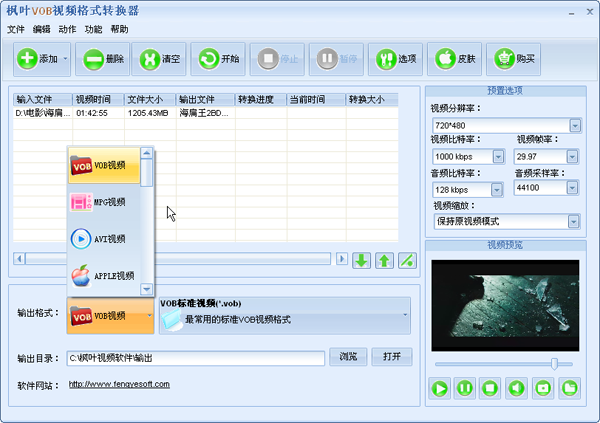Click the video preview seek slider handle
Screen dimensions: 600x423
[x=554, y=363]
